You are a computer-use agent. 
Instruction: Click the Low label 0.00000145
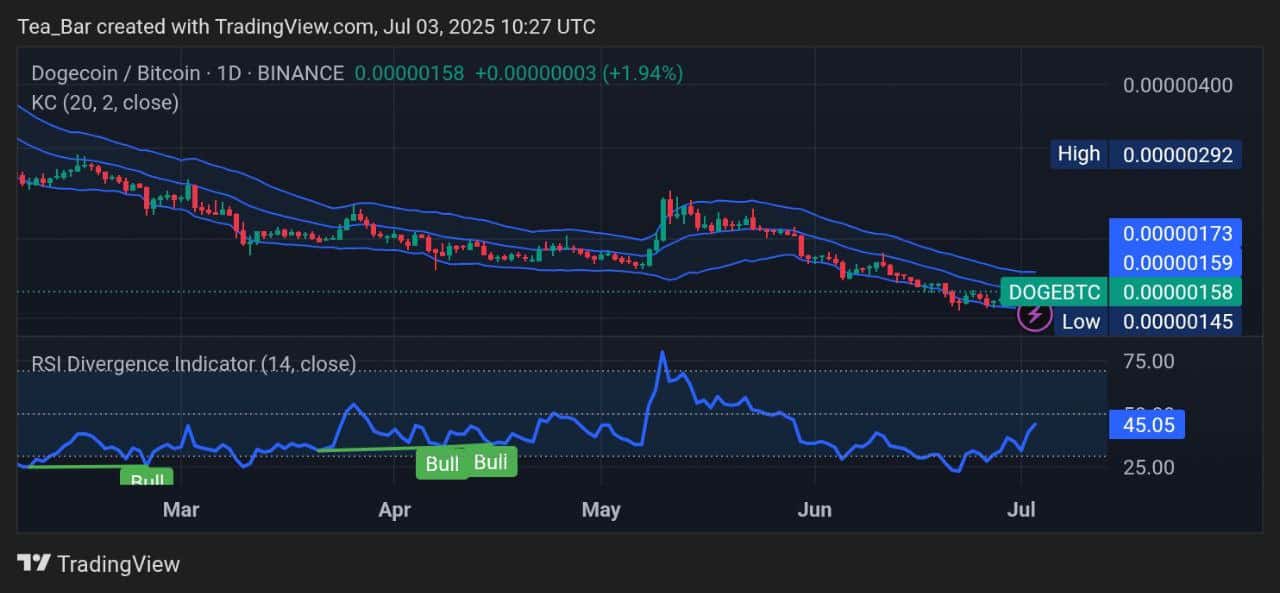coord(1148,321)
